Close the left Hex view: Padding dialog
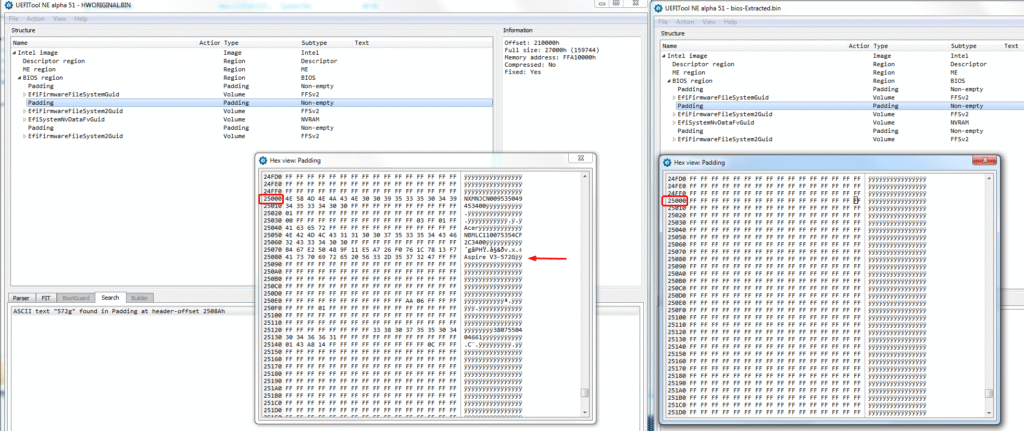 pos(580,159)
